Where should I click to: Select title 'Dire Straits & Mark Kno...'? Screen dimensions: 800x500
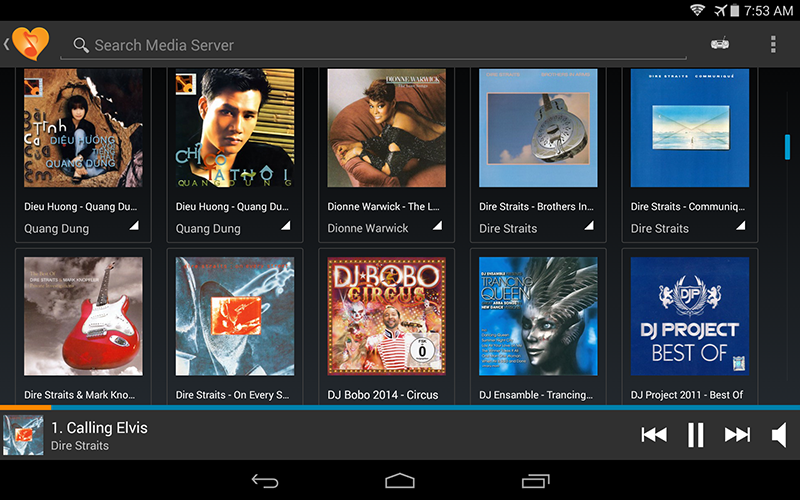[x=80, y=395]
